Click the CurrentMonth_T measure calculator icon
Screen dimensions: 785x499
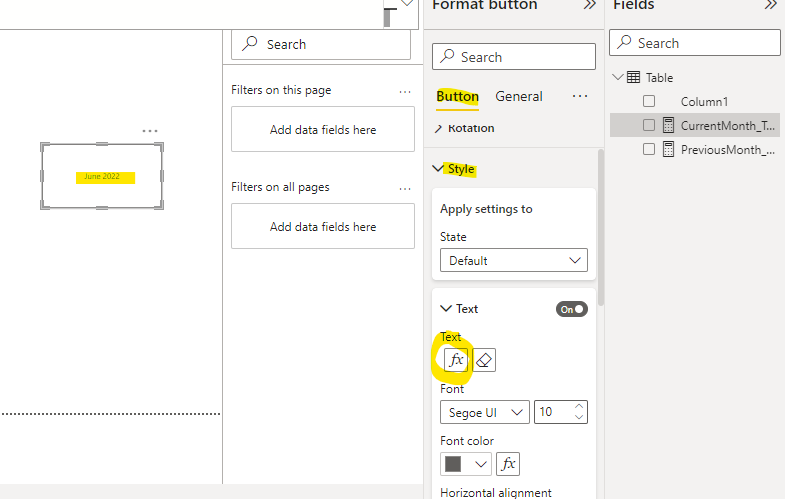click(x=668, y=125)
